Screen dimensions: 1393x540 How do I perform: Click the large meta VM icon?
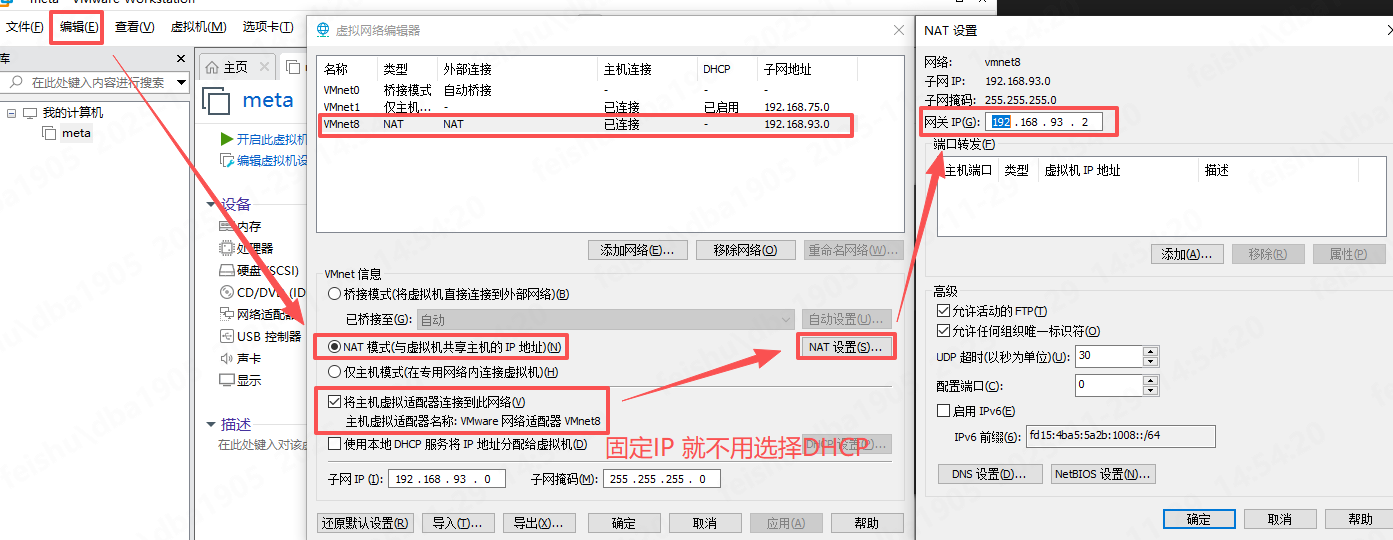click(x=217, y=100)
